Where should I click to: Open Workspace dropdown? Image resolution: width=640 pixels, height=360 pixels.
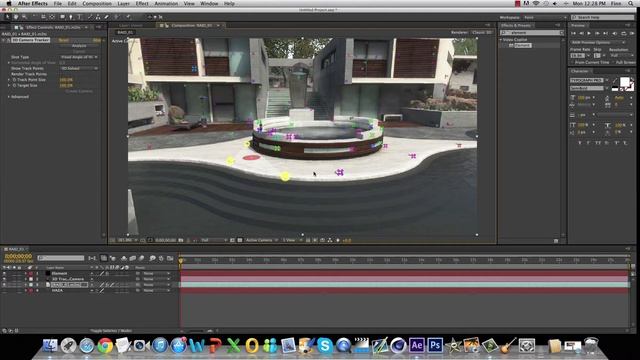(x=545, y=17)
